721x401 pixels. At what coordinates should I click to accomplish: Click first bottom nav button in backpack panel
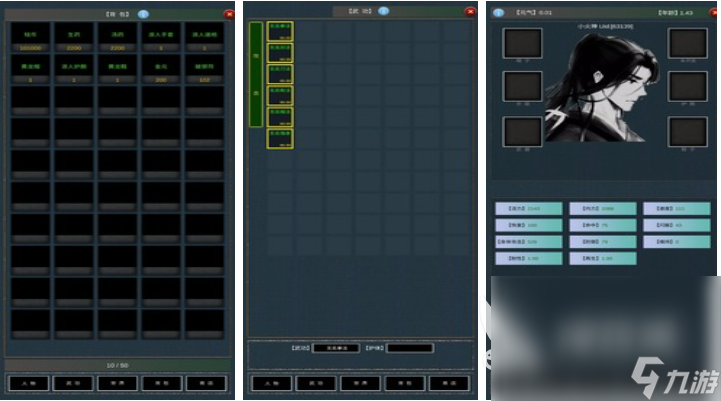pyautogui.click(x=29, y=383)
